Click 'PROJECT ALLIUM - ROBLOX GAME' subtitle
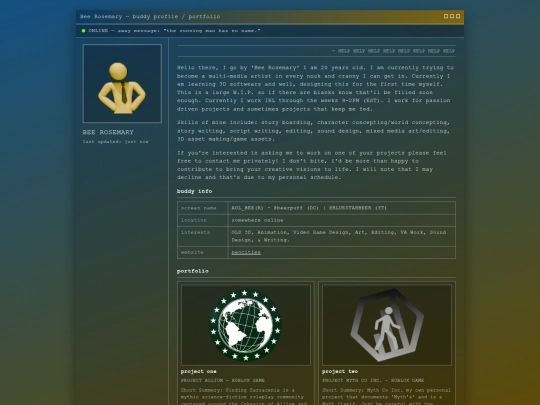The width and height of the screenshot is (540, 405). click(223, 381)
